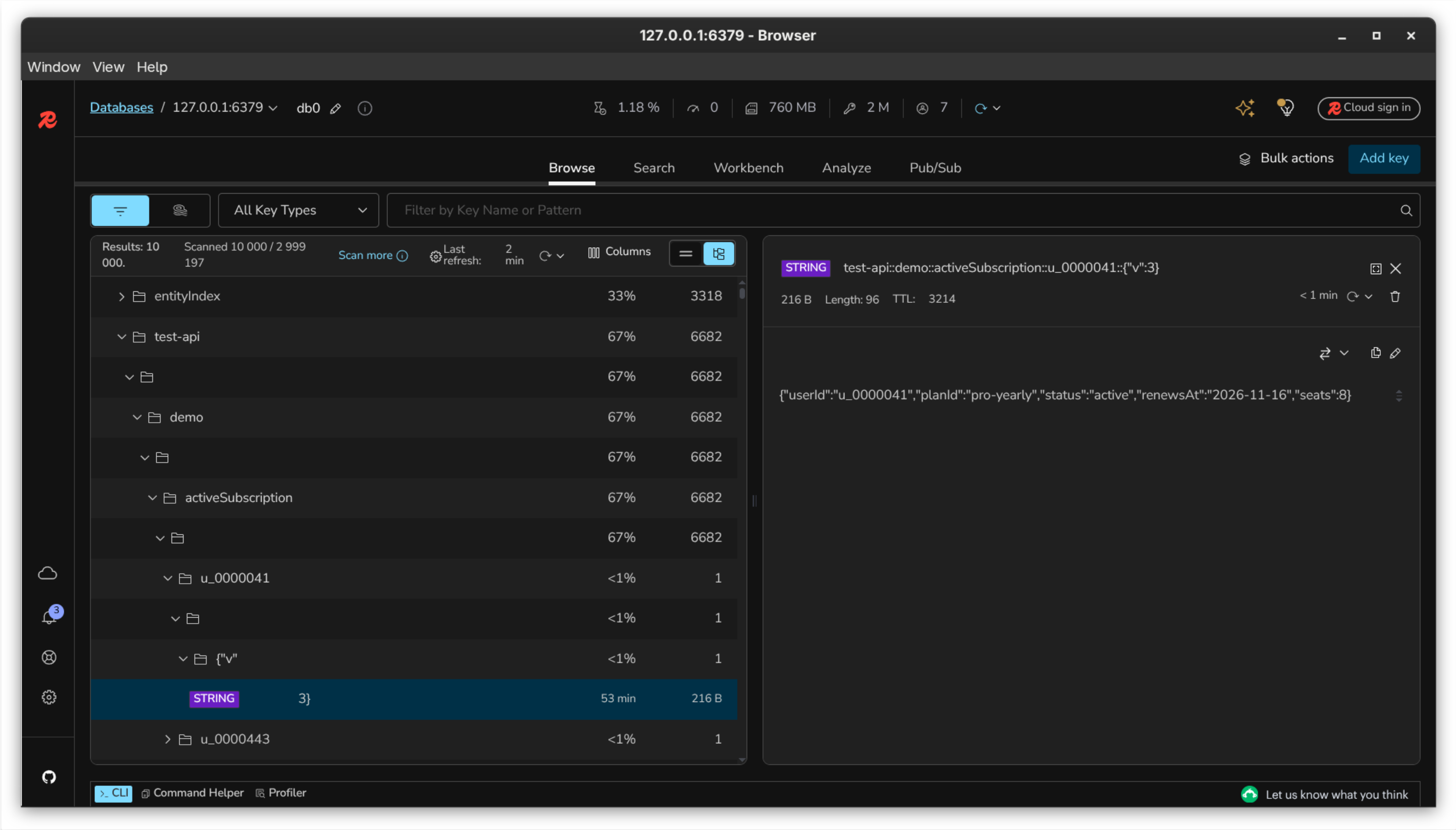The height and width of the screenshot is (830, 1456).
Task: Edit the string value with pencil icon
Action: (x=1395, y=354)
